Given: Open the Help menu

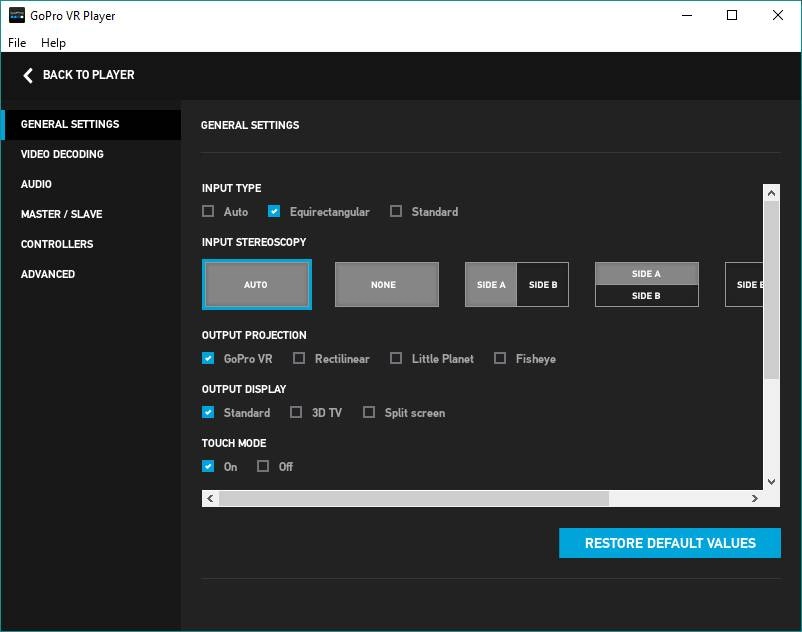Looking at the screenshot, I should [x=53, y=43].
